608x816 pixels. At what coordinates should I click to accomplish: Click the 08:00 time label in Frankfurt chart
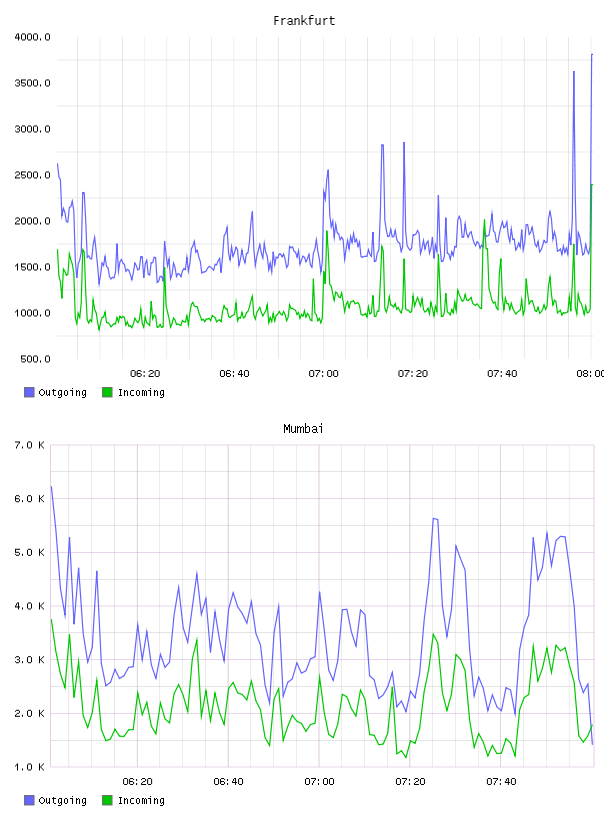click(x=591, y=374)
